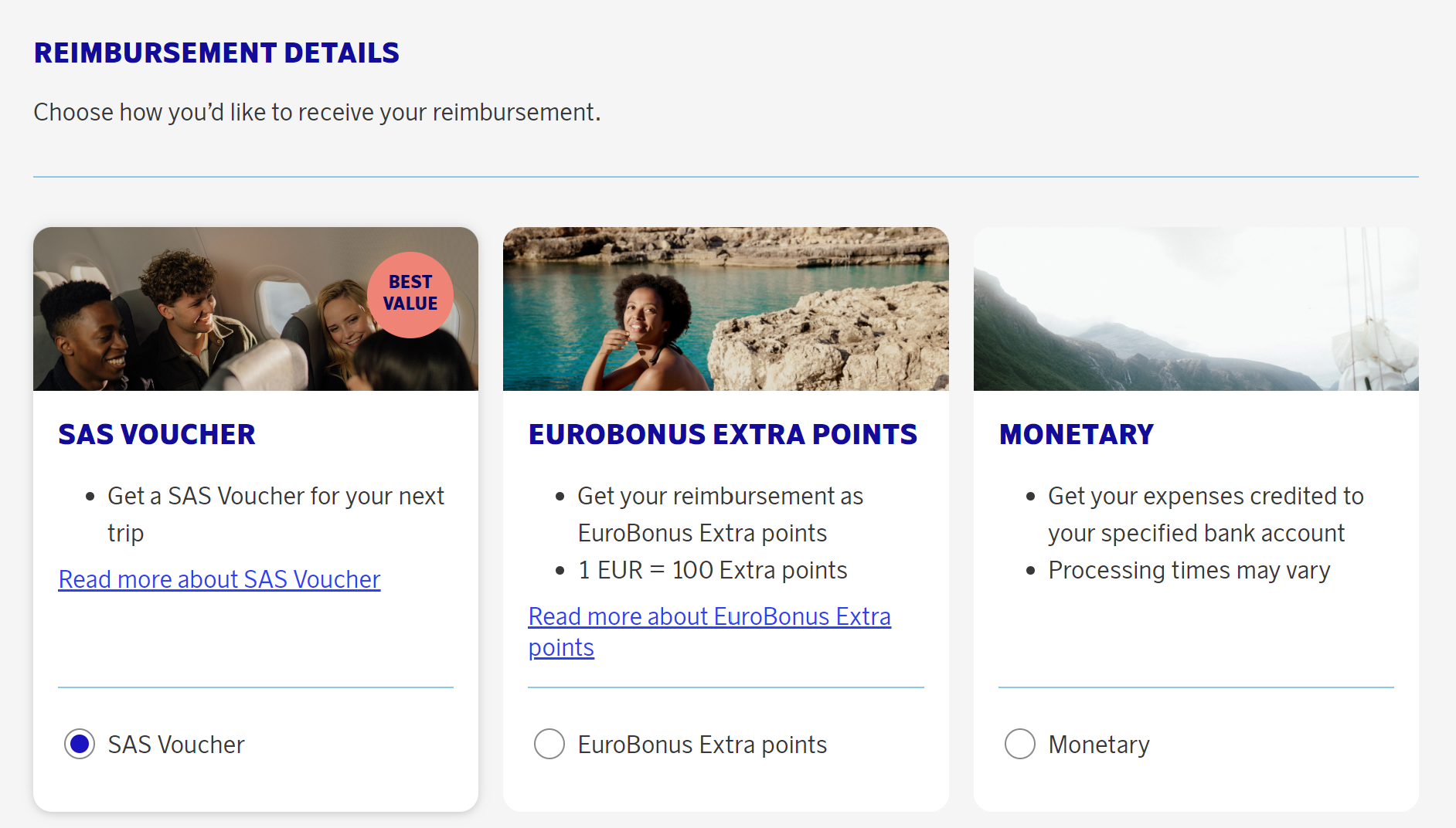Image resolution: width=1456 pixels, height=828 pixels.
Task: Choose the EuroBonus Extra points radio button
Action: tap(549, 744)
